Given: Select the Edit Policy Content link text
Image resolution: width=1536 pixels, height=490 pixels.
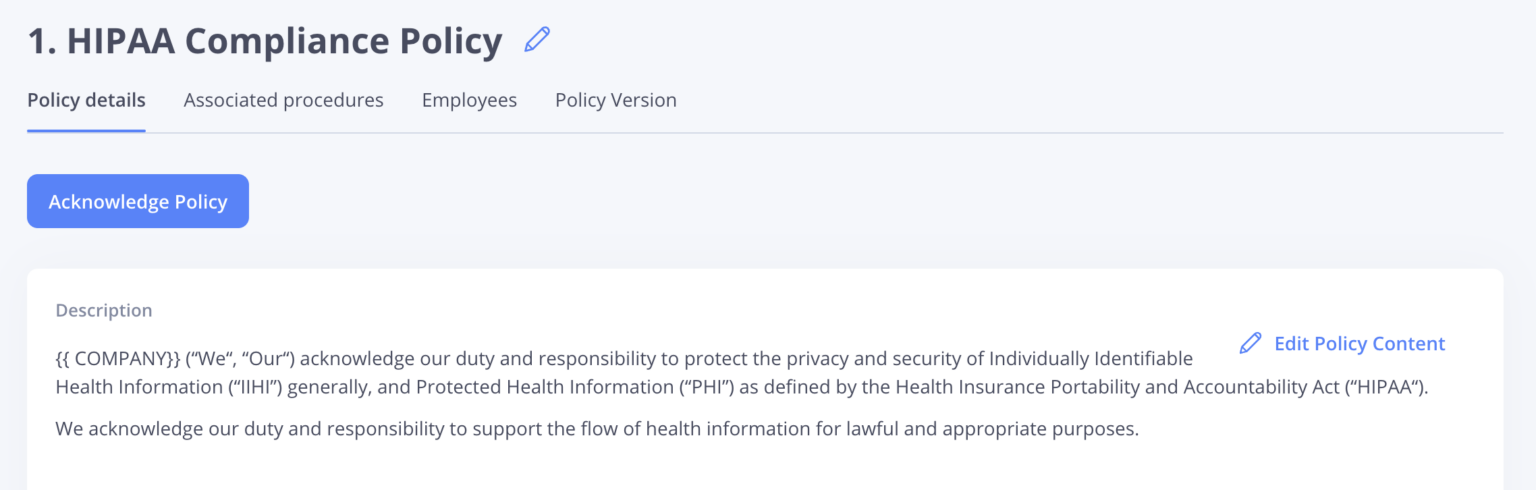Looking at the screenshot, I should pyautogui.click(x=1359, y=343).
